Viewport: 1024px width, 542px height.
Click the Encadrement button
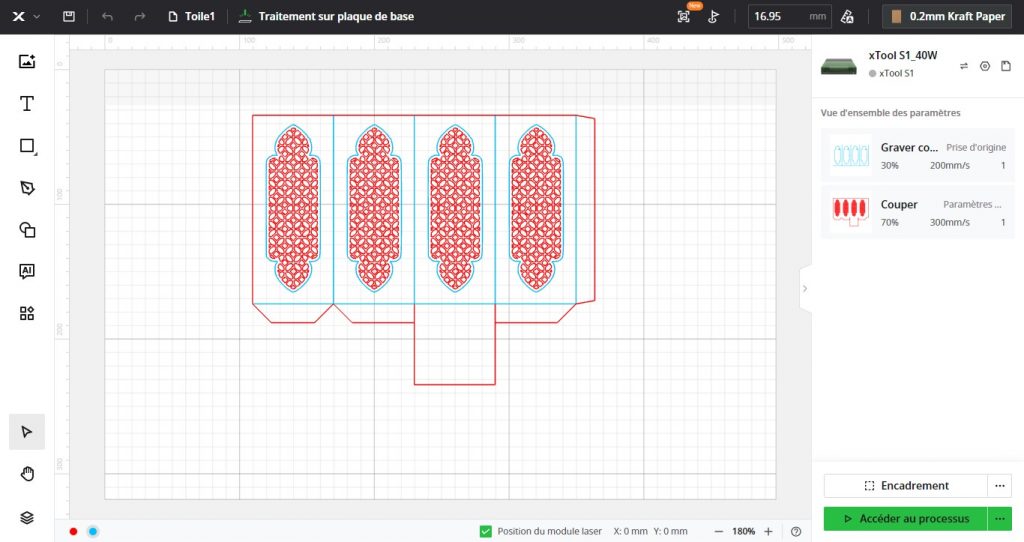[904, 486]
